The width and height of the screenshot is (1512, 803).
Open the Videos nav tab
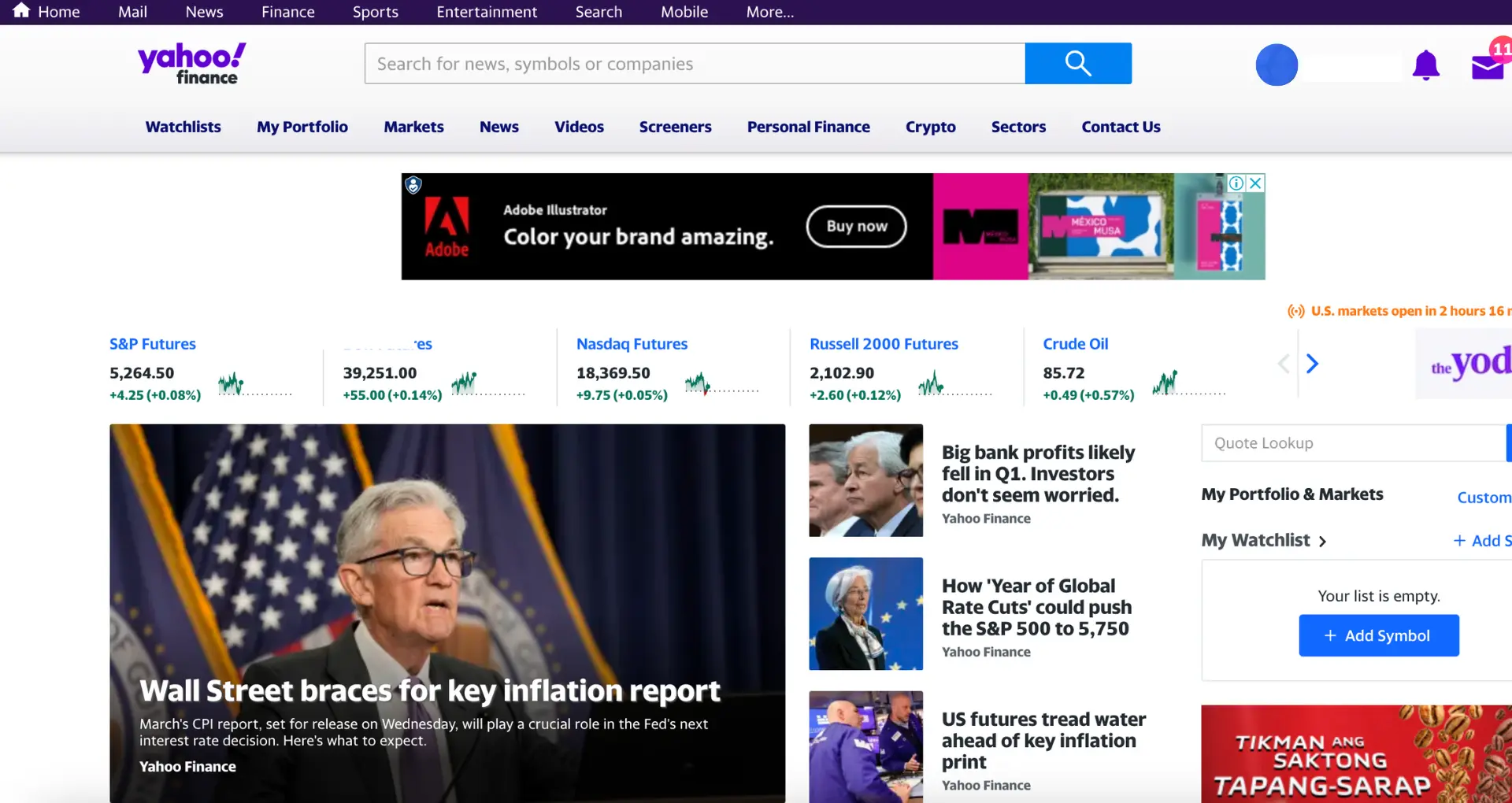click(x=579, y=127)
